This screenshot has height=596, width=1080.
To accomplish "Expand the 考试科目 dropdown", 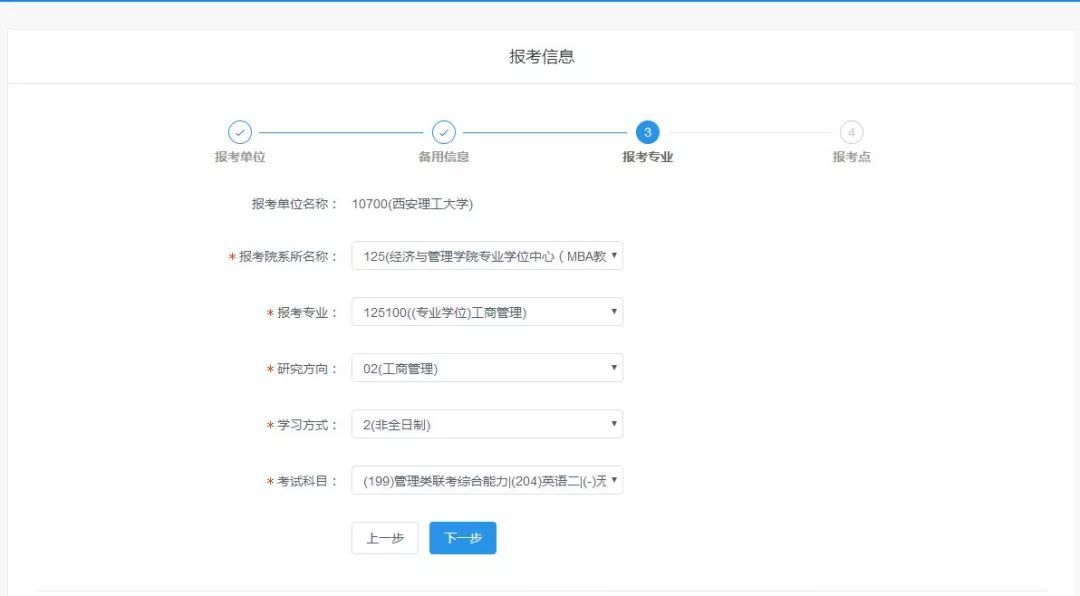I will tap(487, 481).
